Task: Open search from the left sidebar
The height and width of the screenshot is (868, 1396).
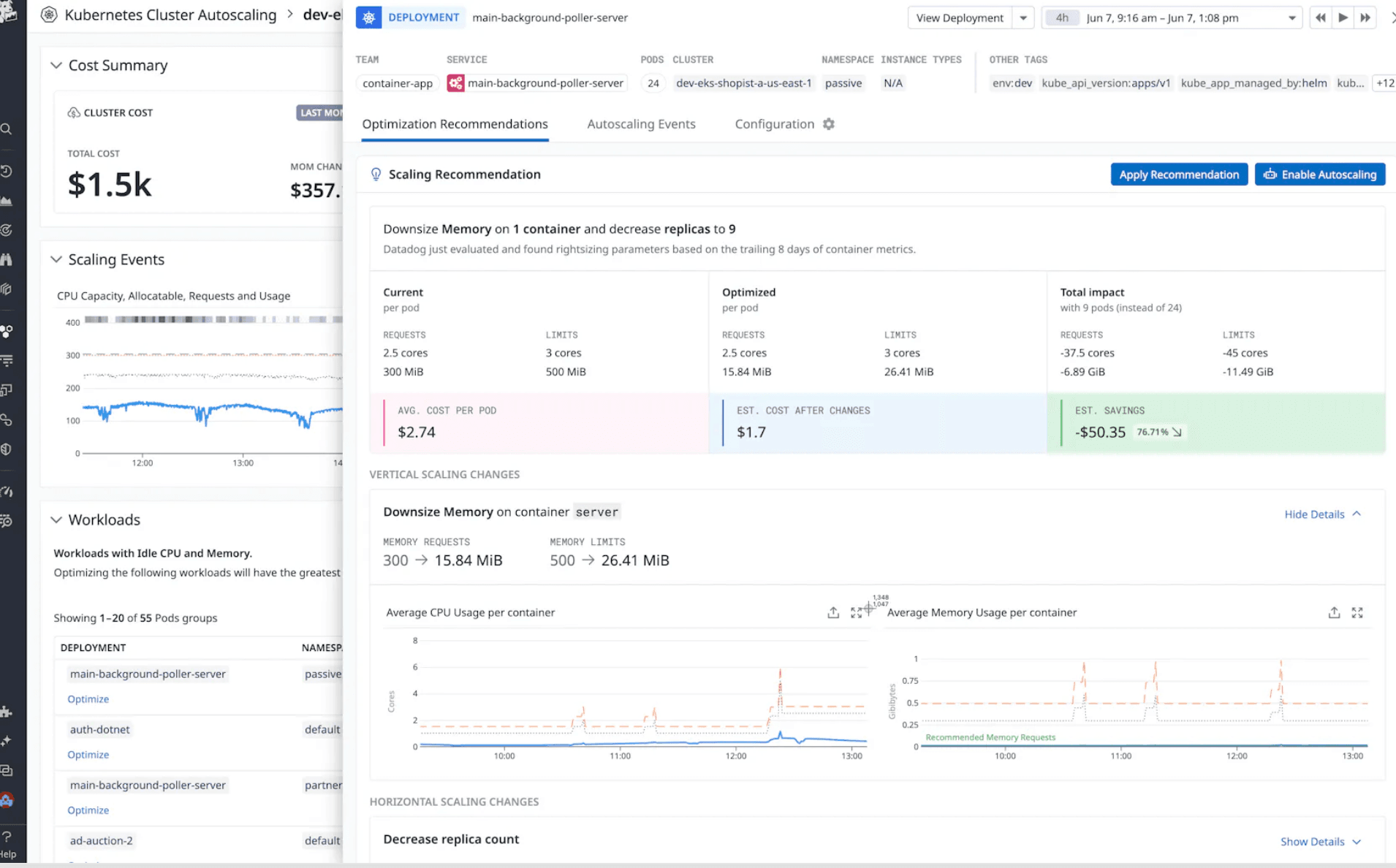Action: coord(7,129)
